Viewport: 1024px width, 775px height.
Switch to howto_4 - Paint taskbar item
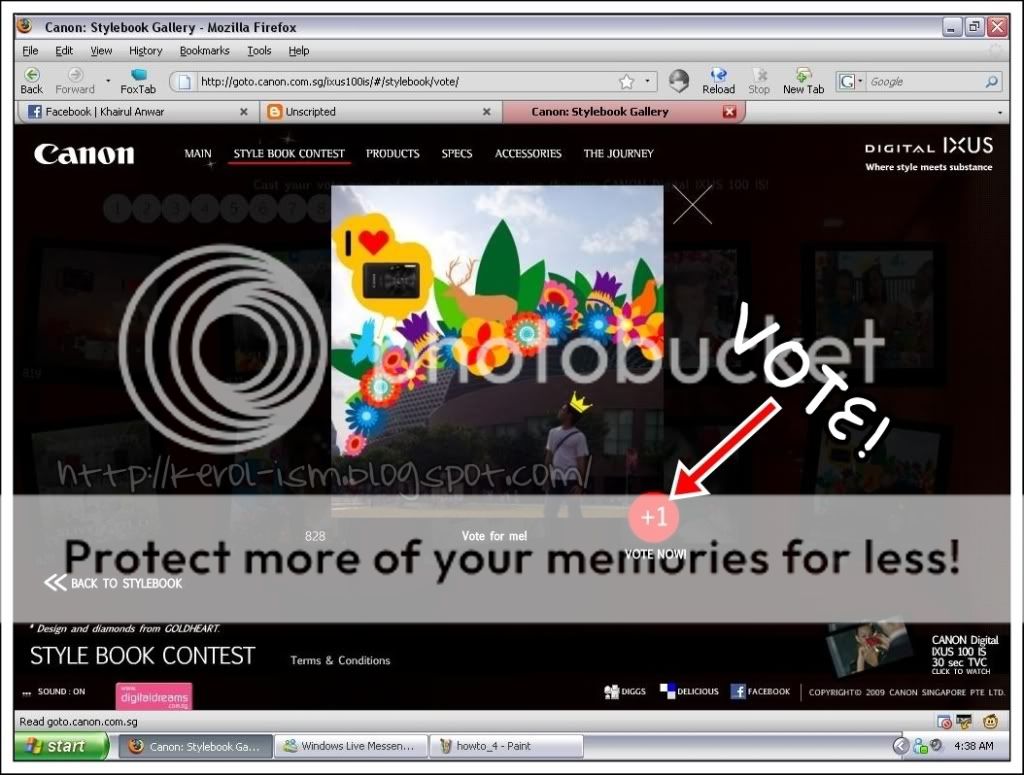506,746
